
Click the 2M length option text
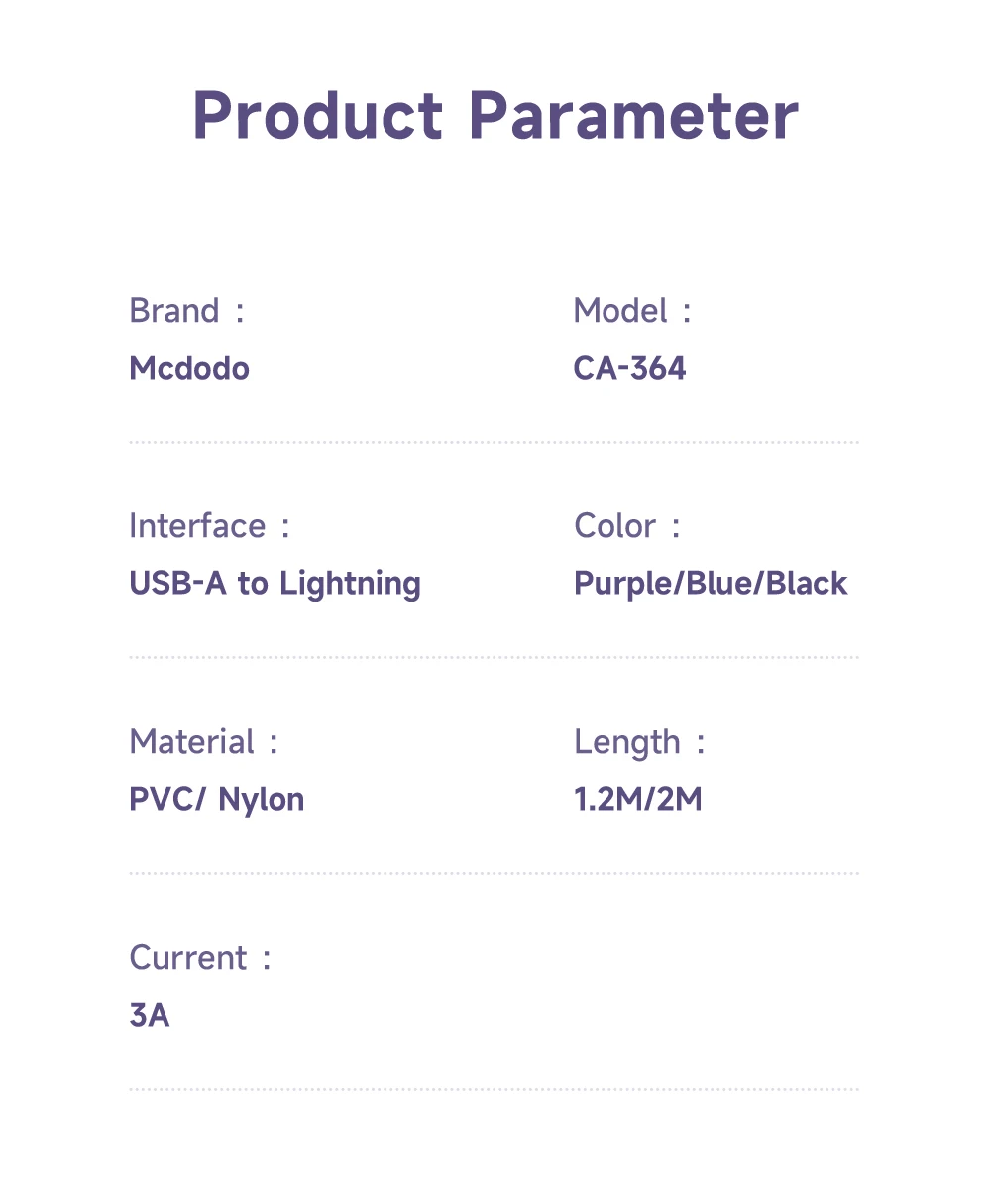click(680, 800)
